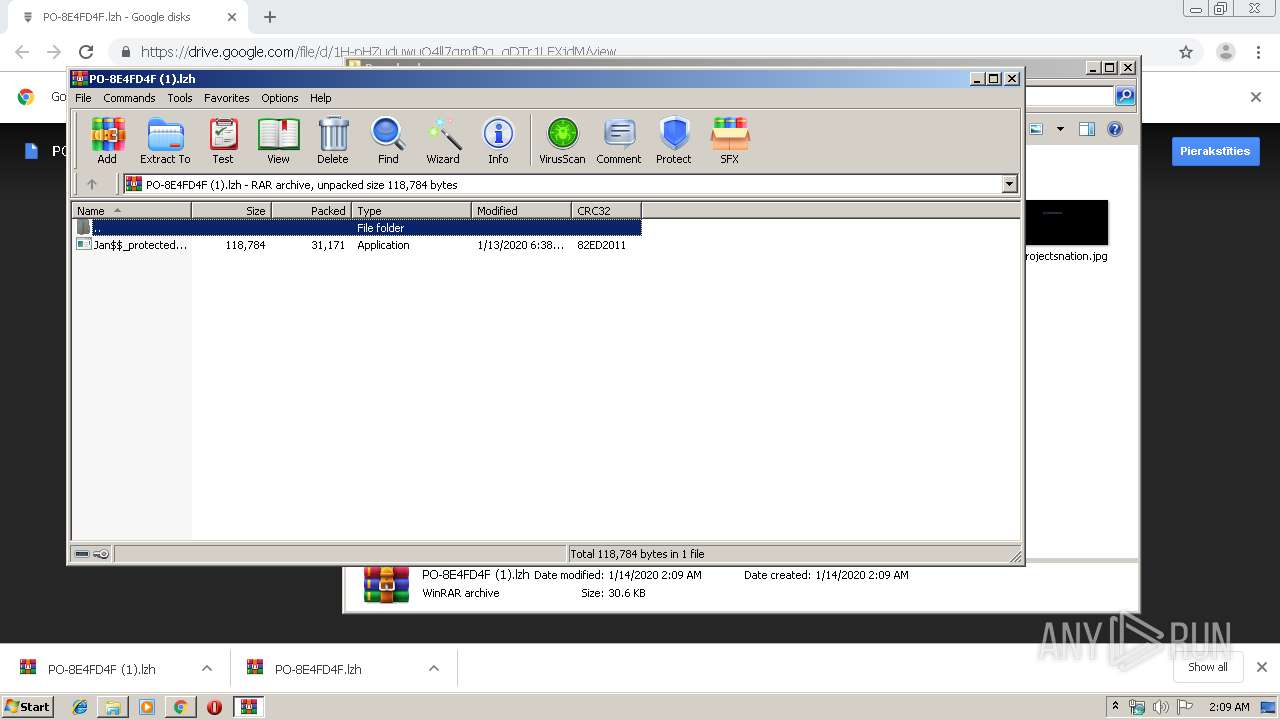The height and width of the screenshot is (720, 1280).
Task: Show archive Info
Action: (x=498, y=141)
